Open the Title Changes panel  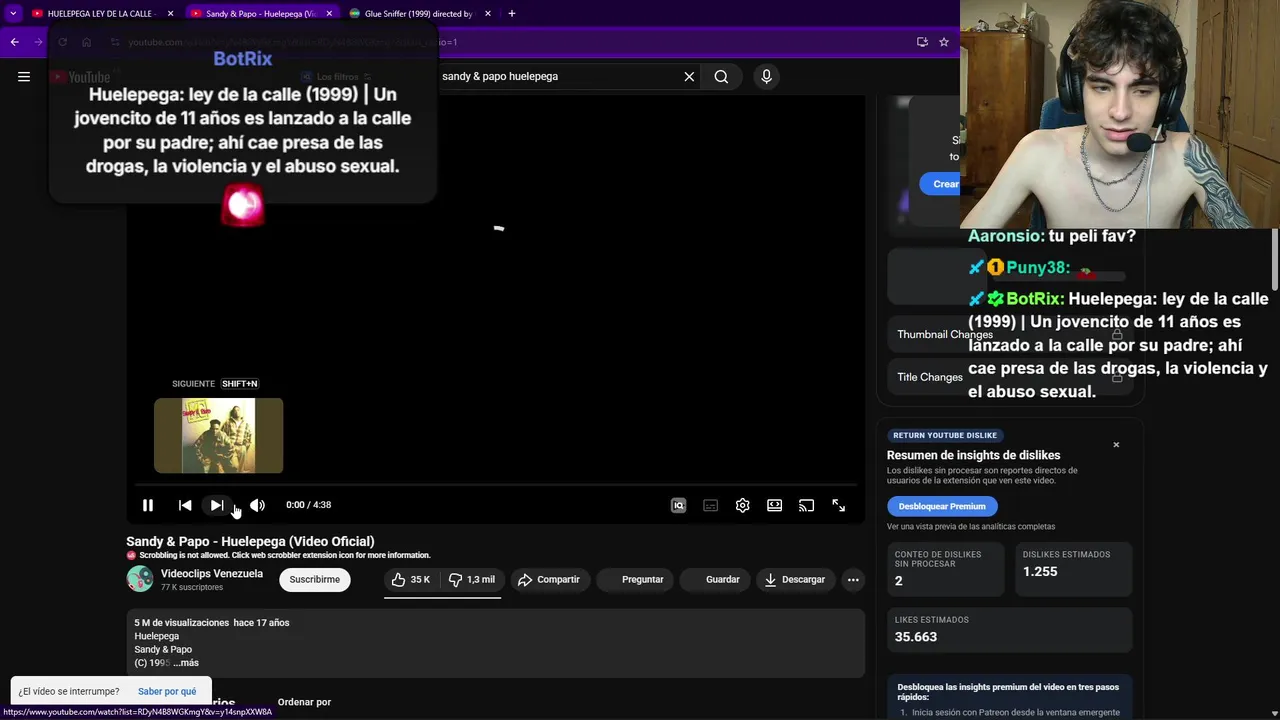point(1010,377)
